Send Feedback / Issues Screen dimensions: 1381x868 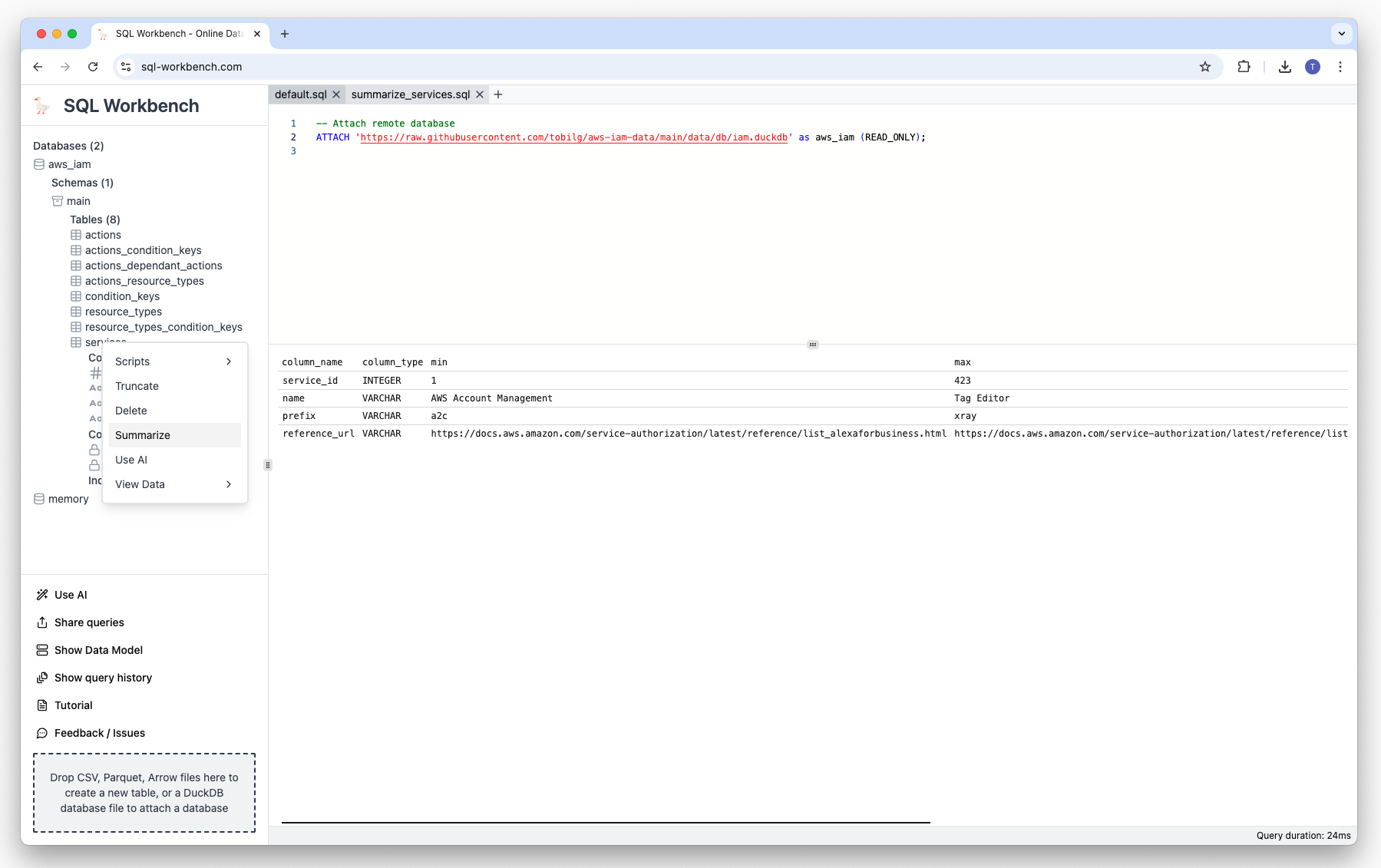[x=100, y=733]
